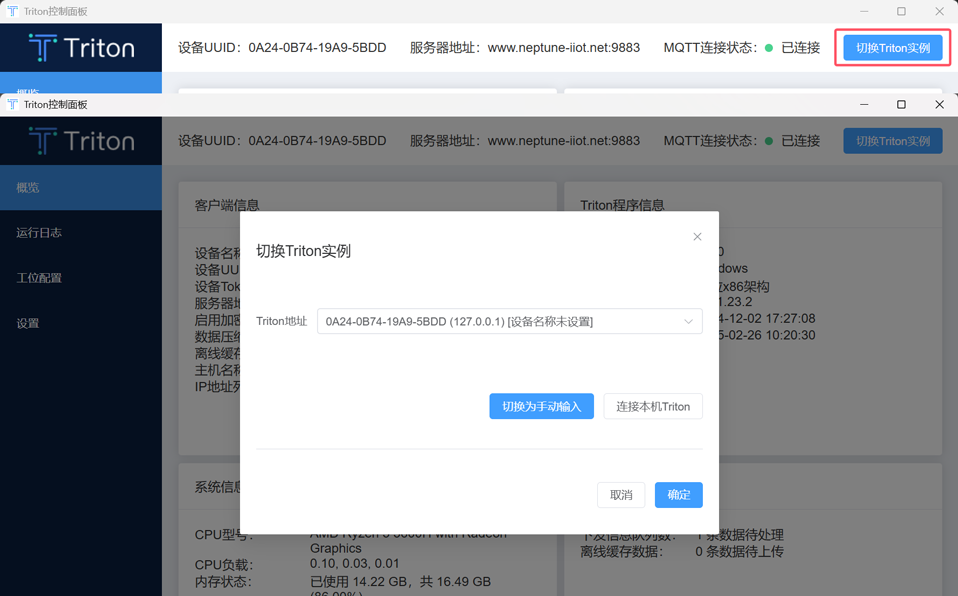The width and height of the screenshot is (958, 596).
Task: Click 0 条数据待上传 text
Action: click(x=739, y=552)
